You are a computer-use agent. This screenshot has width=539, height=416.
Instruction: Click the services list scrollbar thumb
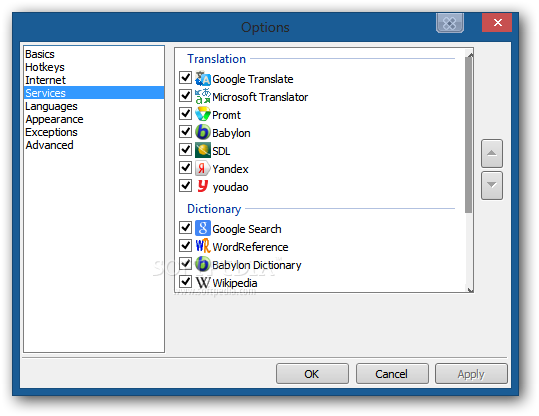coord(469,135)
